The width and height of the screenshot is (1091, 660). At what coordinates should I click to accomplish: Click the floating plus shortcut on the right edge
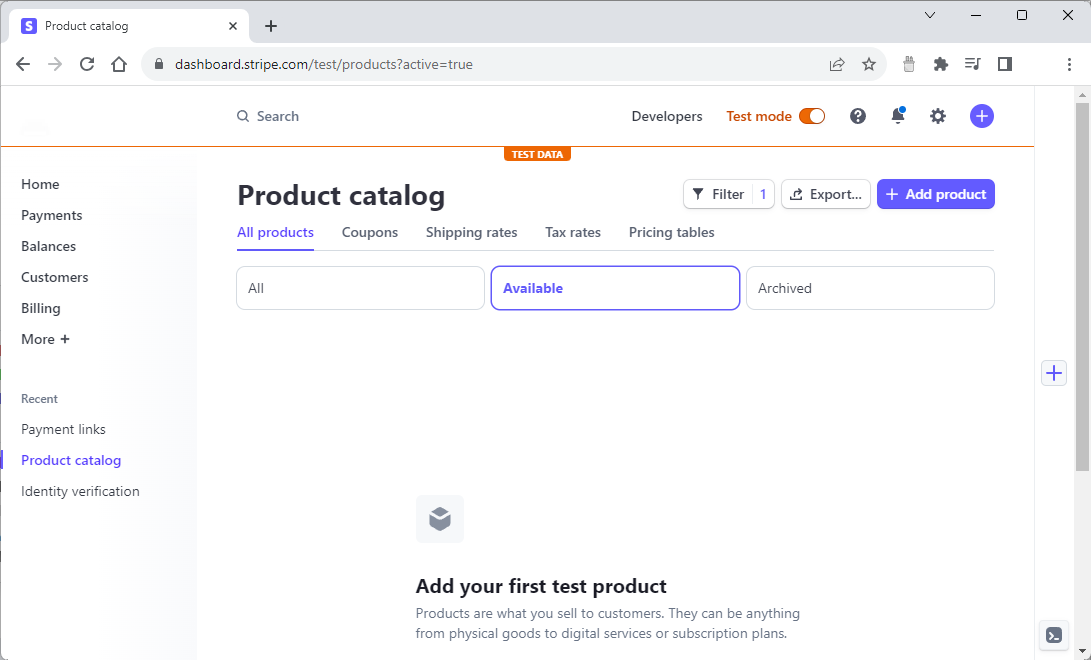tap(1053, 373)
